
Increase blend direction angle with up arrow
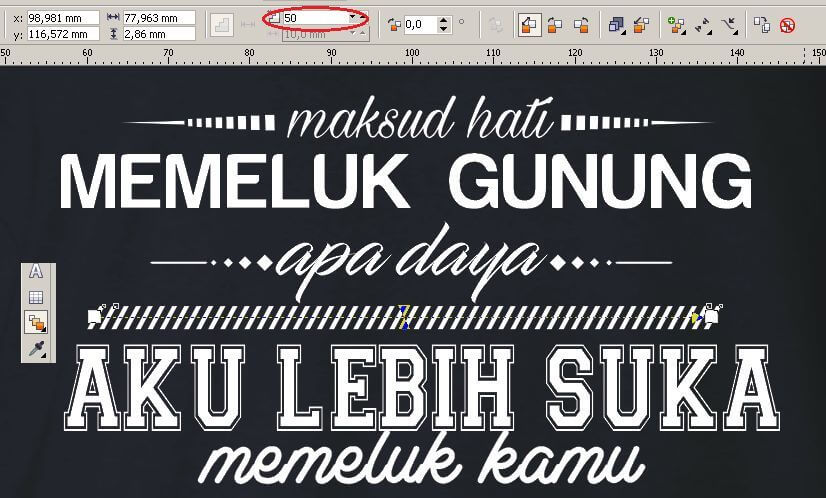[x=444, y=21]
